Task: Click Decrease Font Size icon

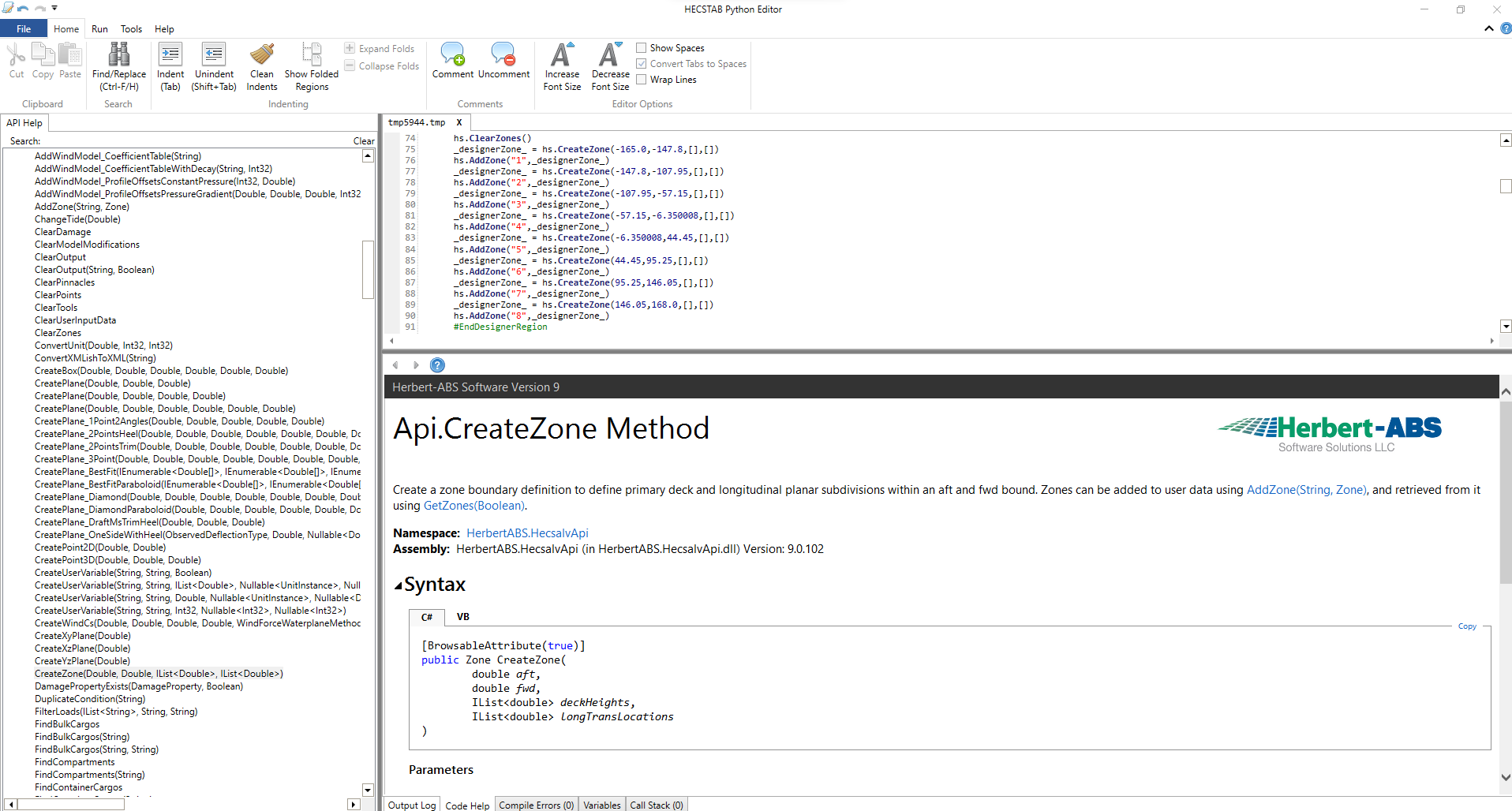Action: pos(610,54)
